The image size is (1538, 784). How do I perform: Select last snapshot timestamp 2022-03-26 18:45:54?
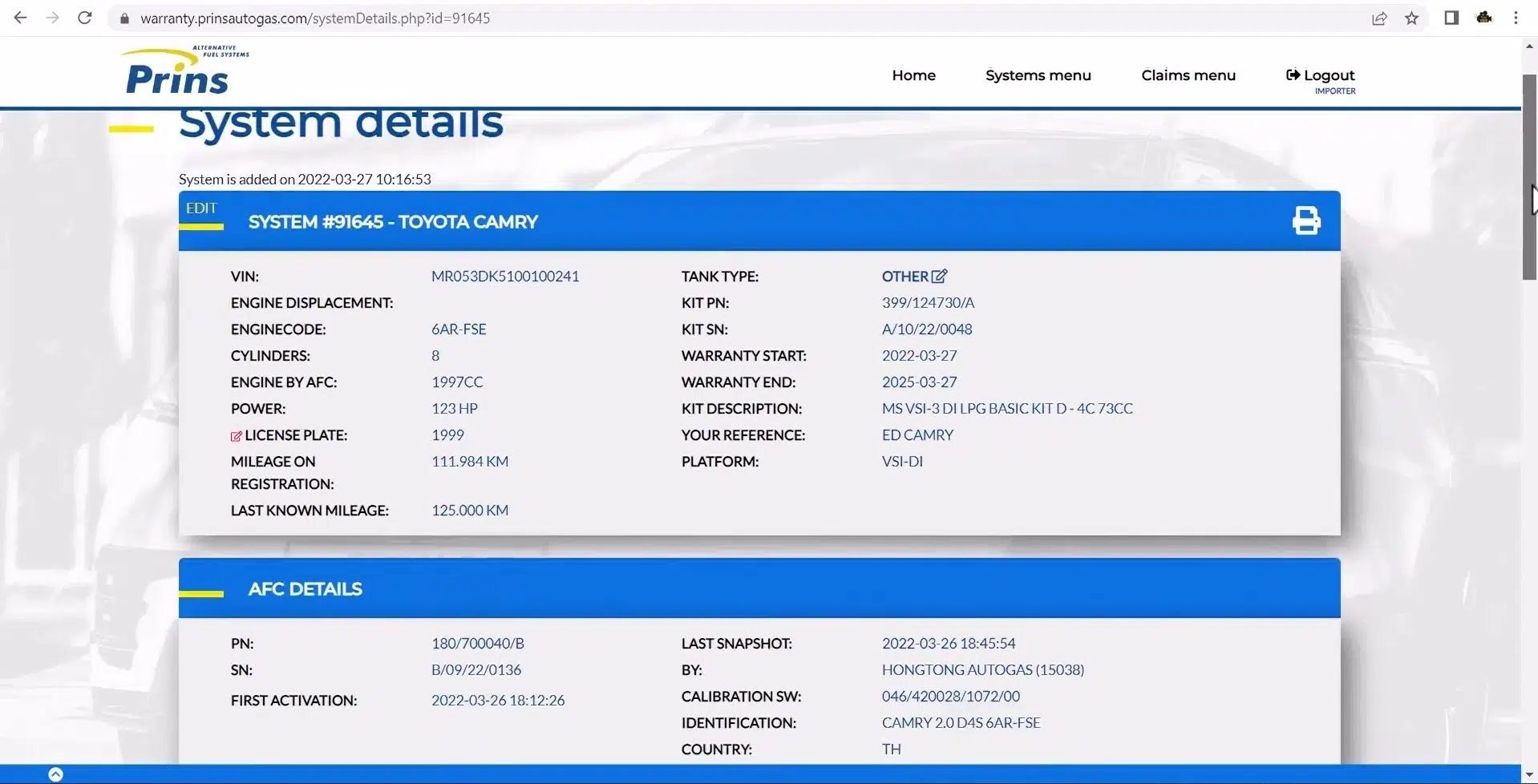(x=949, y=643)
